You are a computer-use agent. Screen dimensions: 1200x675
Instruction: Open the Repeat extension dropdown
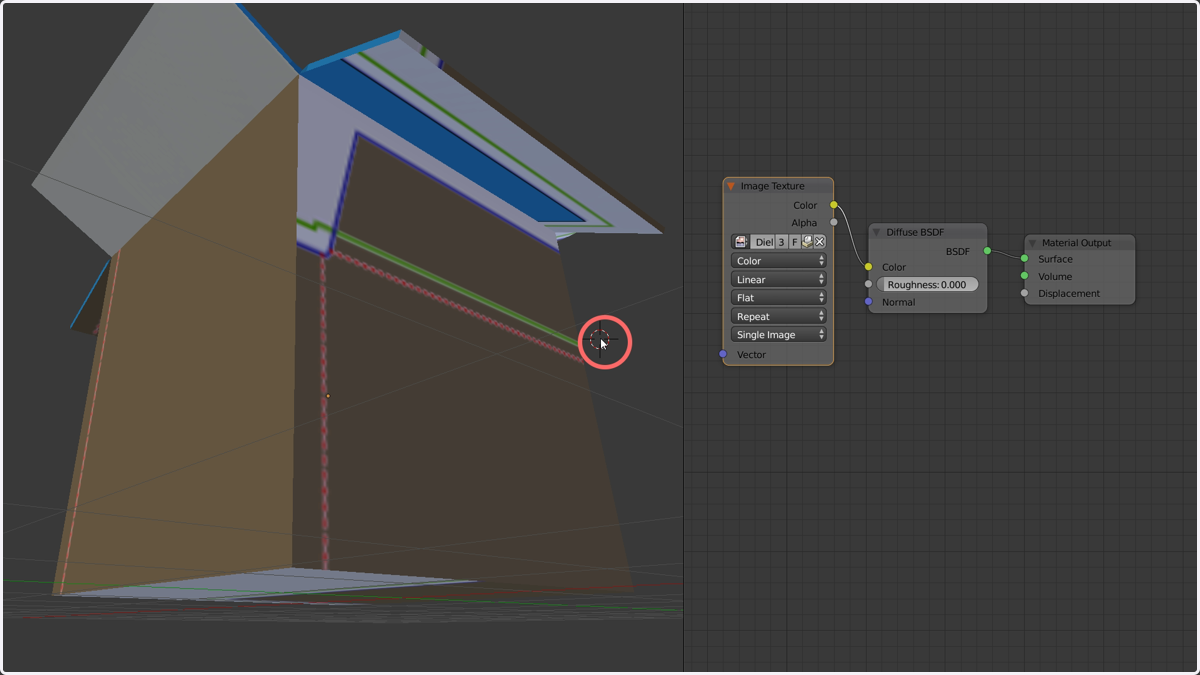pyautogui.click(x=779, y=317)
